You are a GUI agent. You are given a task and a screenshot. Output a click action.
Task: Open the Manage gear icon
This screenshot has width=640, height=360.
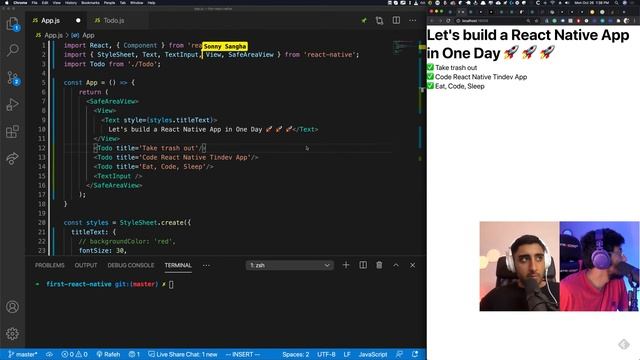(13, 334)
